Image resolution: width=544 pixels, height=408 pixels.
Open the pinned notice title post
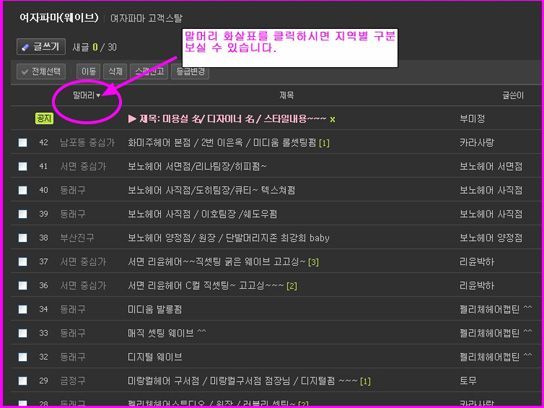(227, 119)
